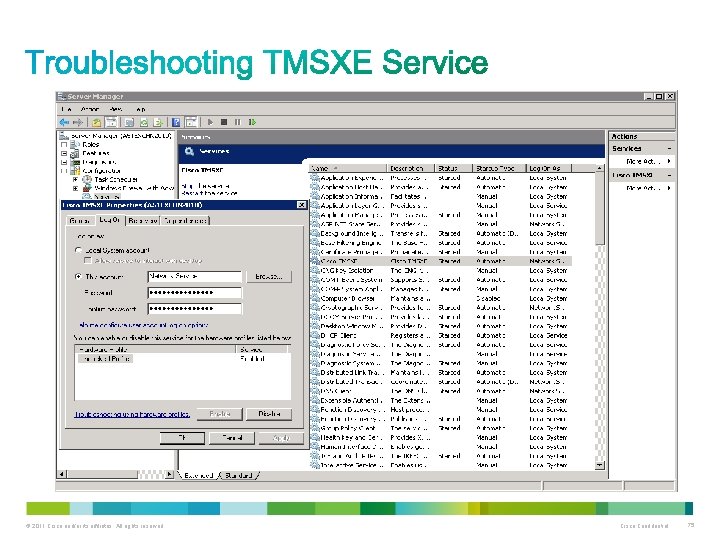Image resolution: width=720 pixels, height=540 pixels.
Task: Click Cancel in the Properties dialog
Action: (x=232, y=438)
